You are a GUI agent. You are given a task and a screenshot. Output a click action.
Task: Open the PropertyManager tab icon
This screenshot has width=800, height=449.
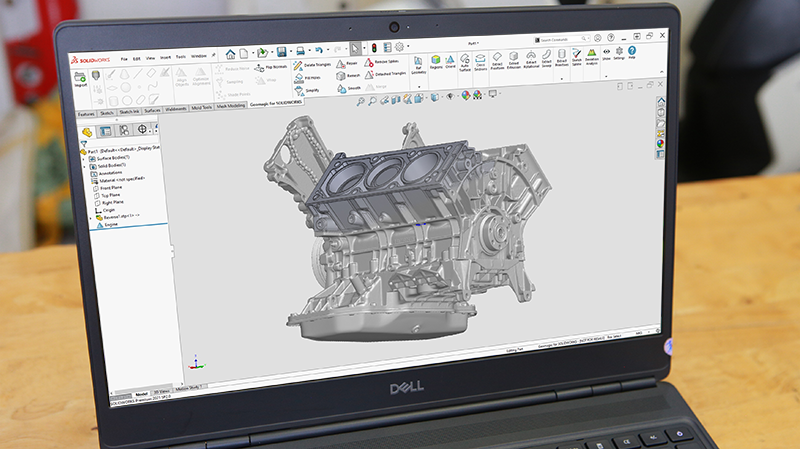click(106, 131)
